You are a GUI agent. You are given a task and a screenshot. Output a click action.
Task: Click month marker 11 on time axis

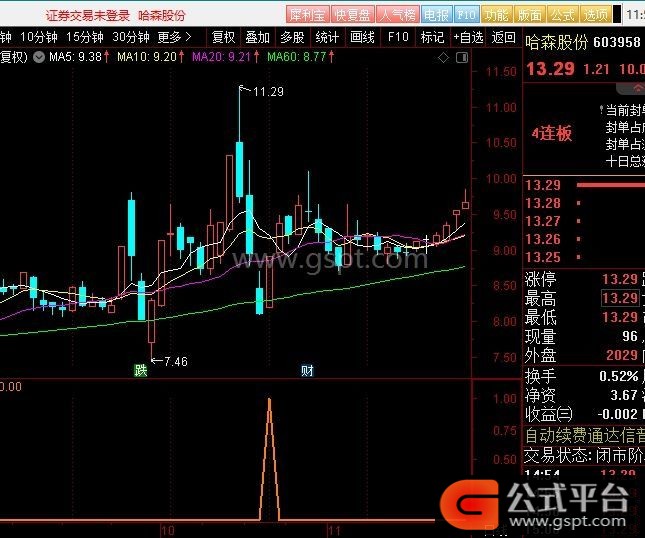click(334, 531)
